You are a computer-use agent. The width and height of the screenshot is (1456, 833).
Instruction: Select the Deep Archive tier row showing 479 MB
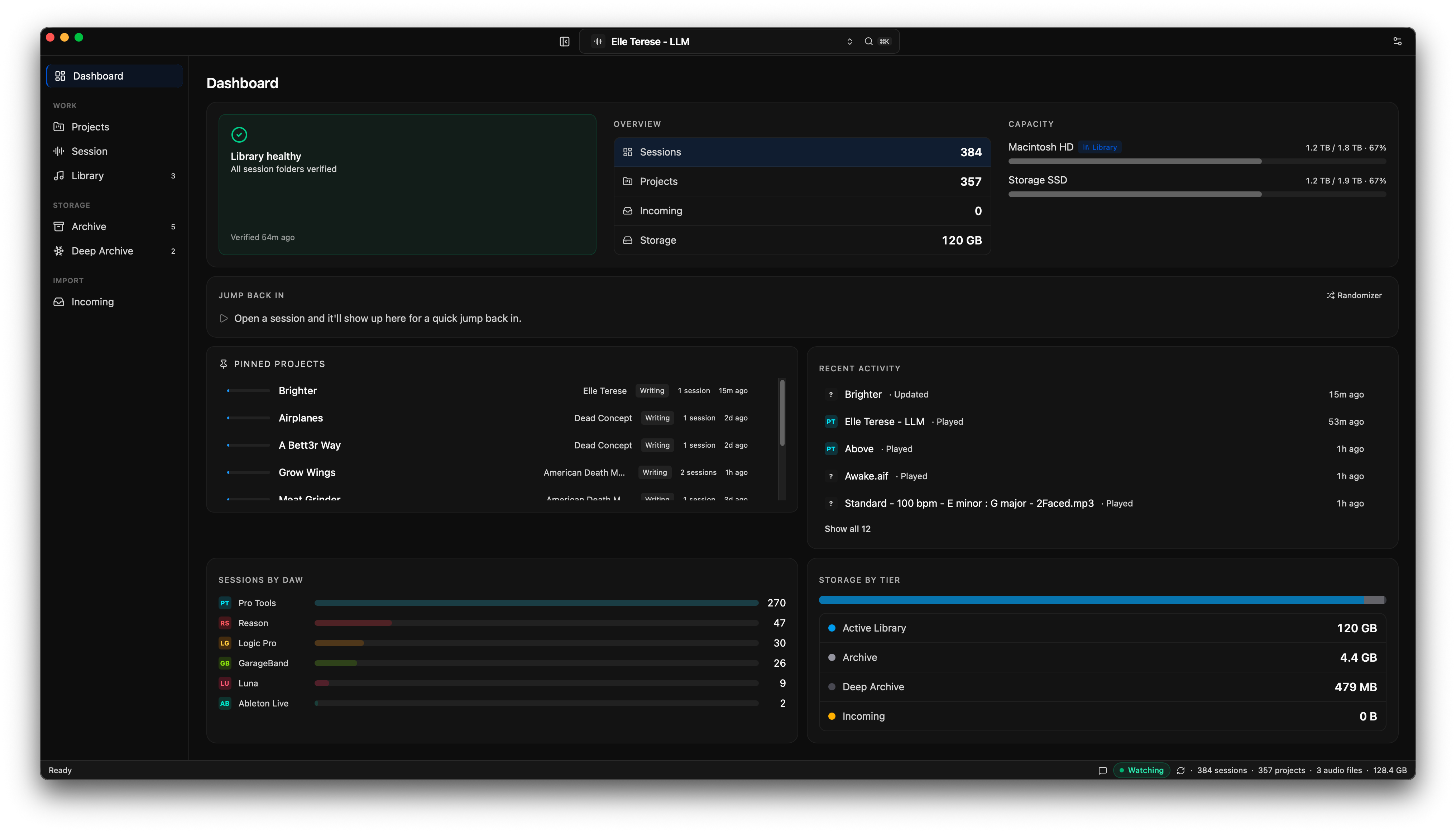1102,687
